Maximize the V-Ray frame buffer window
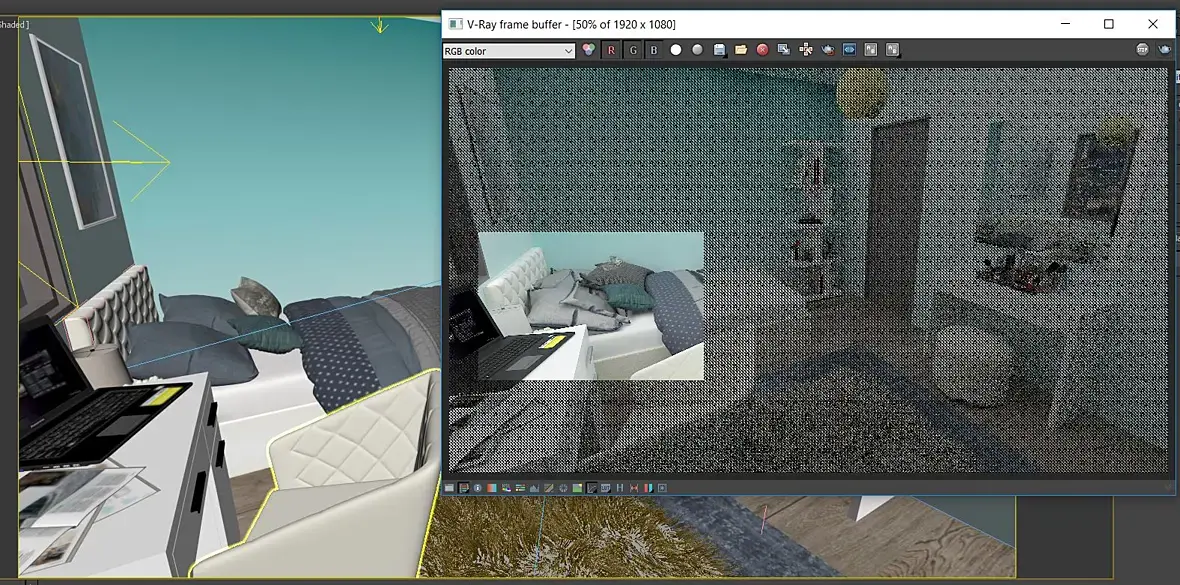Viewport: 1180px width, 585px height. (x=1109, y=24)
